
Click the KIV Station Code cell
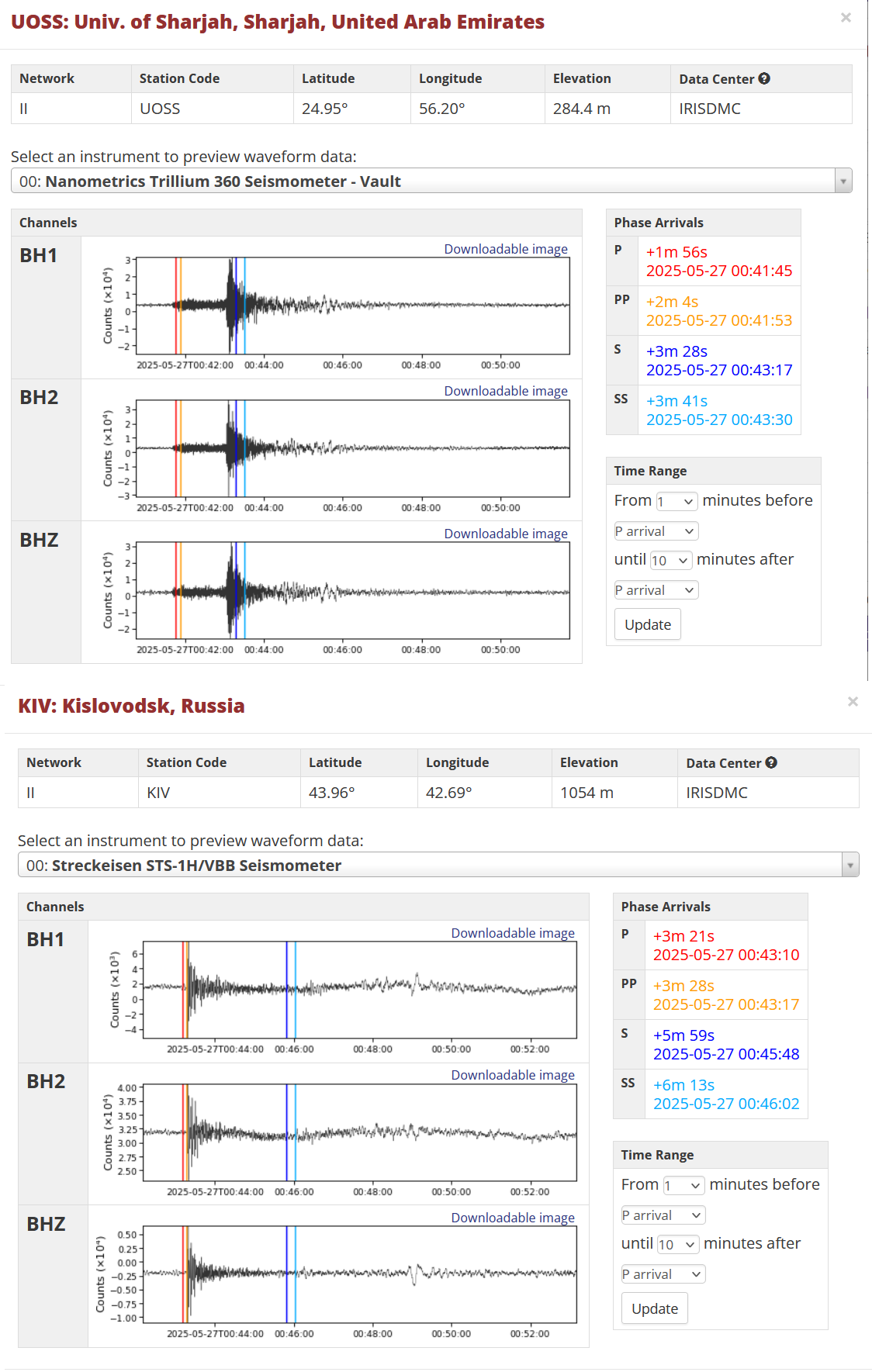[219, 793]
